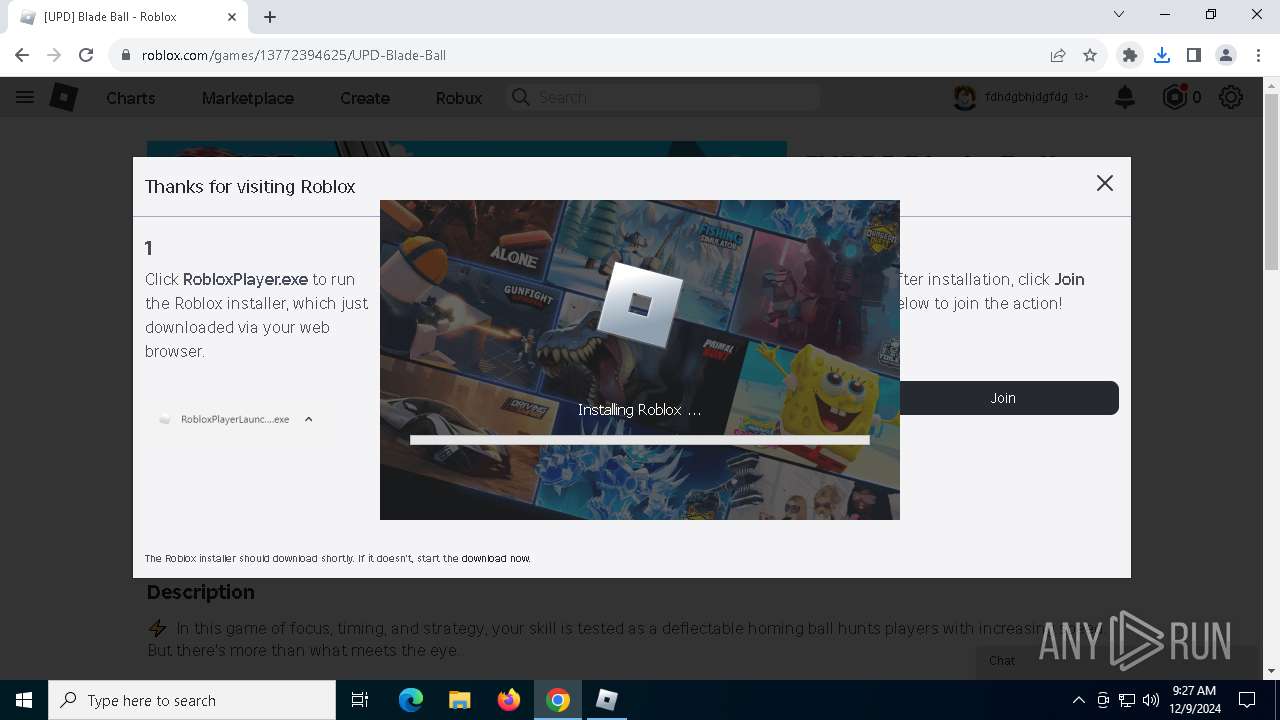Click the username fdhdgbhidgfdg
Image resolution: width=1280 pixels, height=720 pixels.
pos(1029,97)
